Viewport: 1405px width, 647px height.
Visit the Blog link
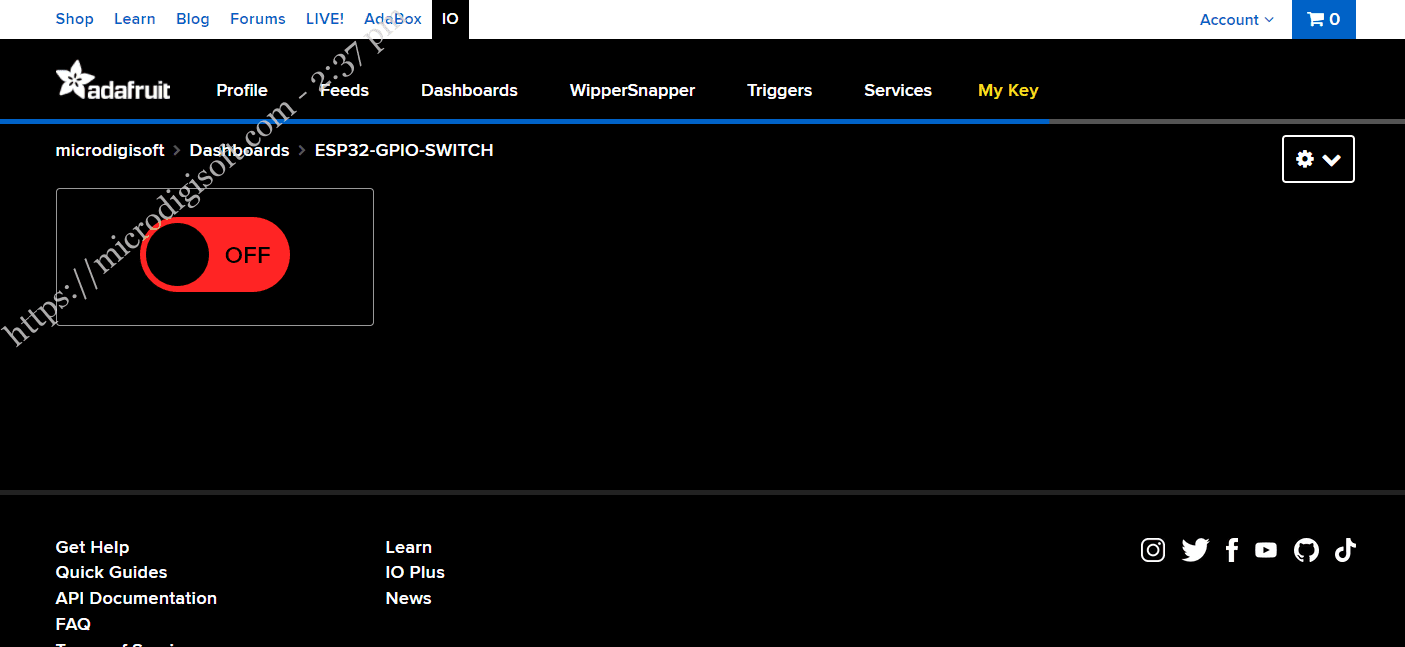point(193,19)
